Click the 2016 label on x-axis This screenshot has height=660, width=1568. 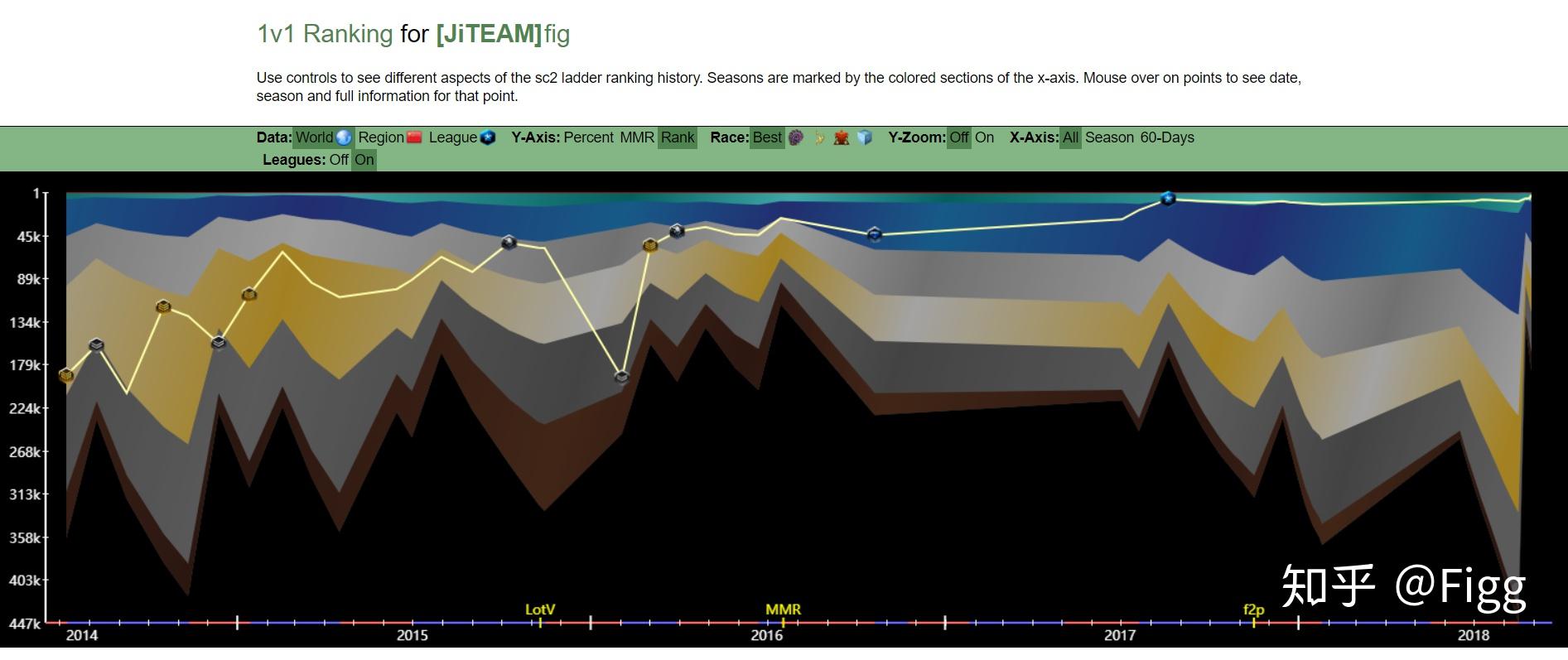click(x=766, y=635)
